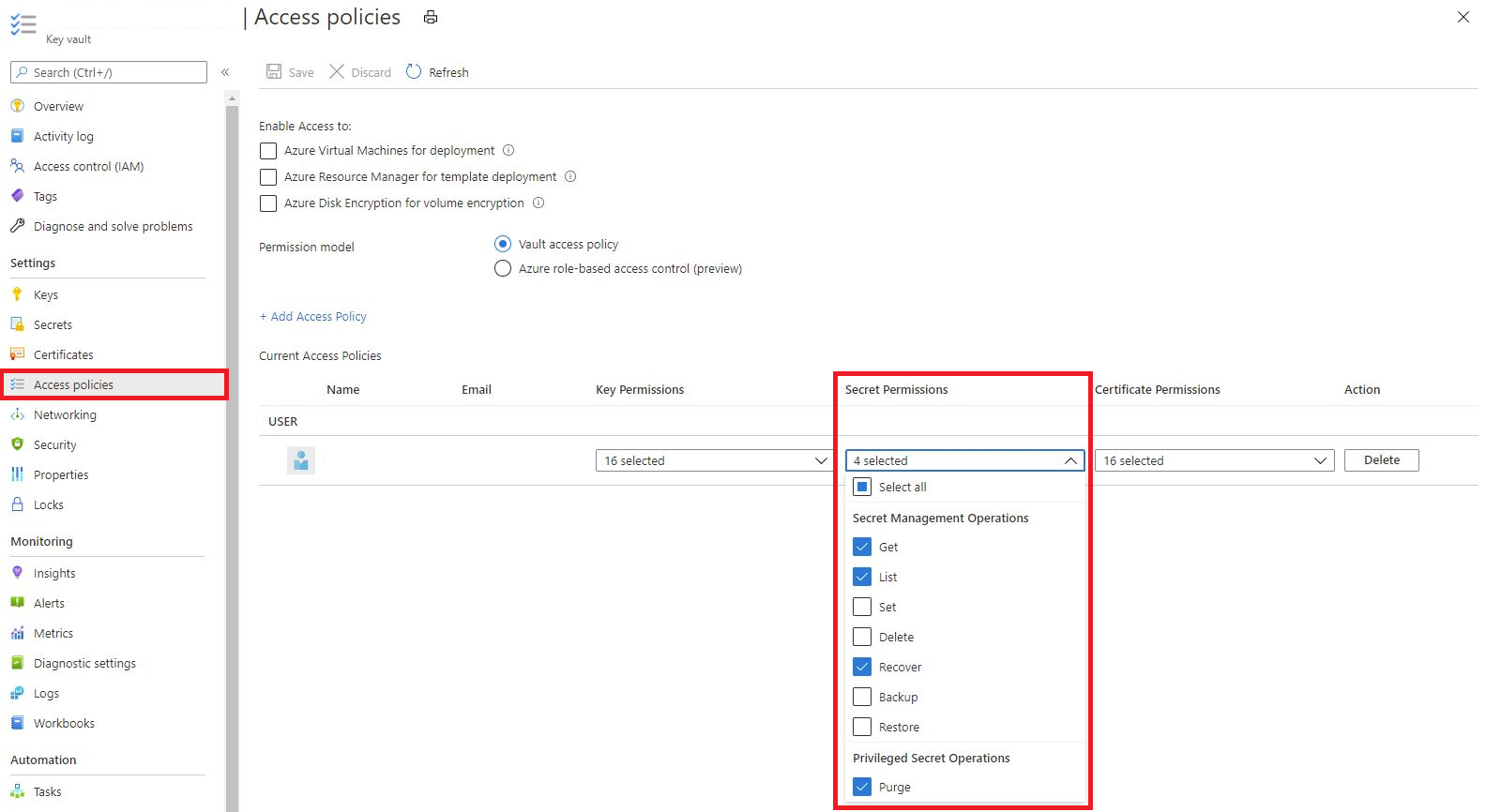
Task: Click the Insights lightbulb icon
Action: coord(17,573)
